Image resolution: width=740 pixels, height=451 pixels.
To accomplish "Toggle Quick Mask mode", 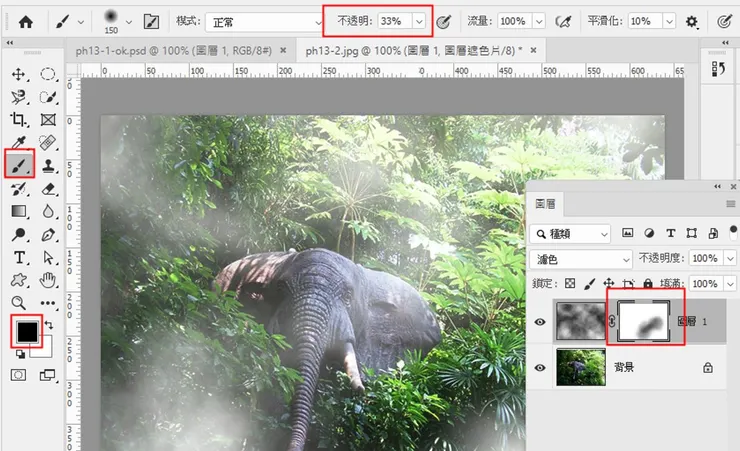I will 18,375.
